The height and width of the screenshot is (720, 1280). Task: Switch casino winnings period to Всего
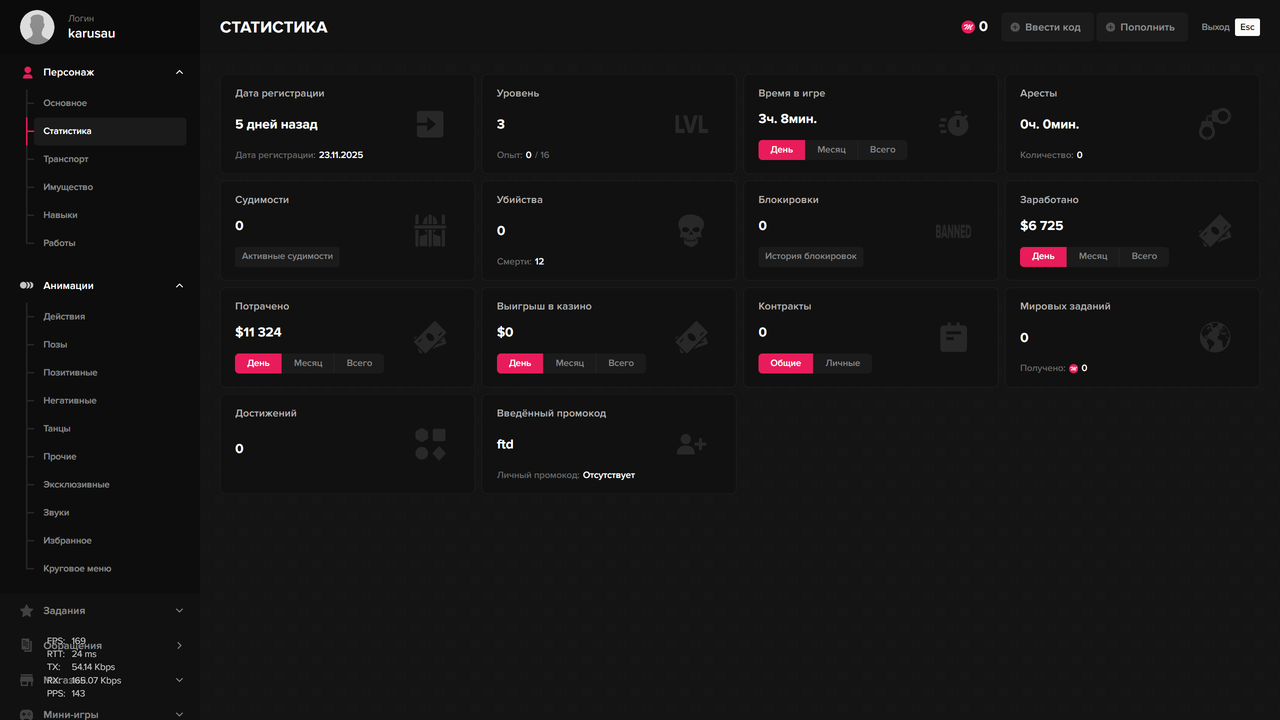click(x=621, y=363)
